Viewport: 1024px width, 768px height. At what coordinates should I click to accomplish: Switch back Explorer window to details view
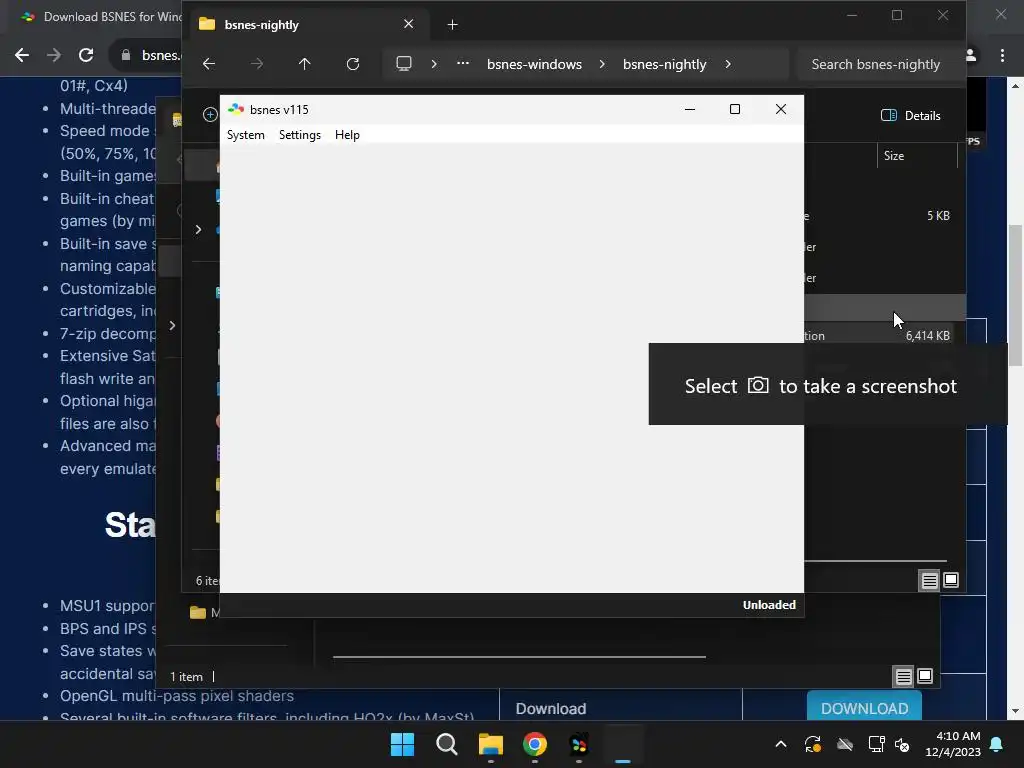coord(903,677)
